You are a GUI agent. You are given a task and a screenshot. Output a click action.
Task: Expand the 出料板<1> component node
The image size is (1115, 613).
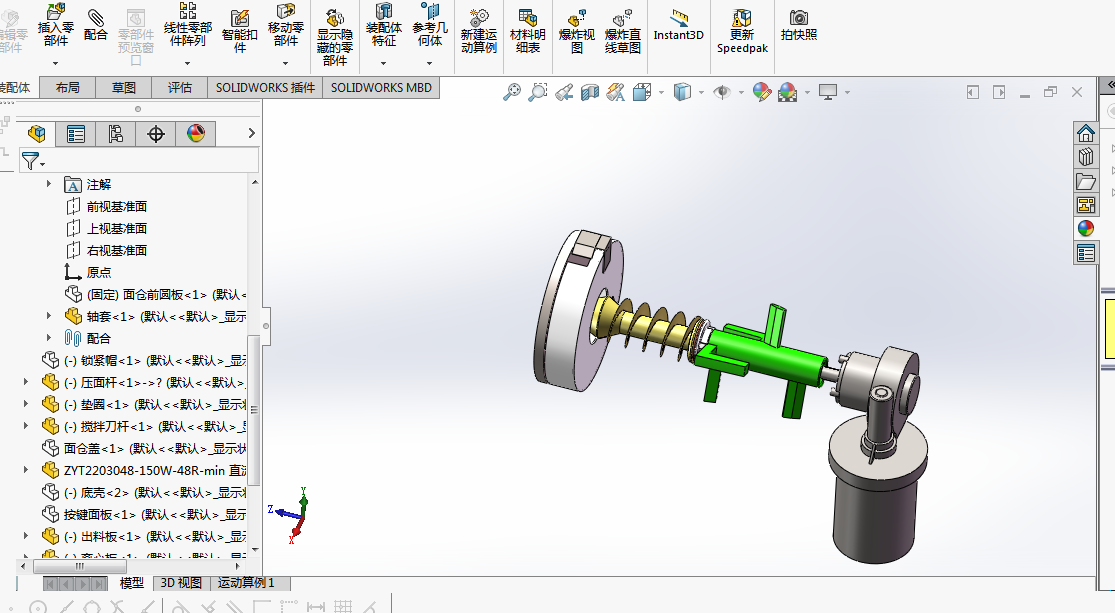(x=26, y=536)
